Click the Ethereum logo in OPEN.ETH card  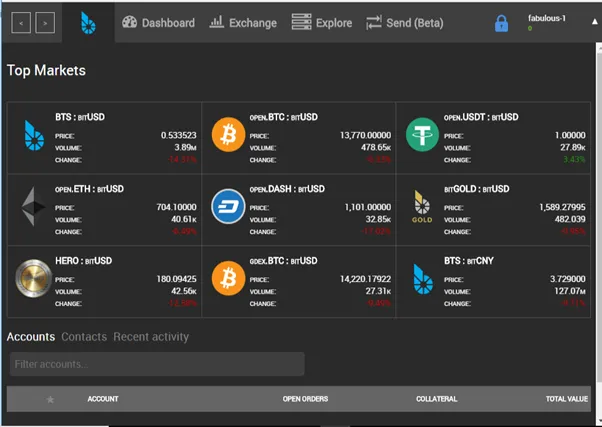(x=33, y=207)
